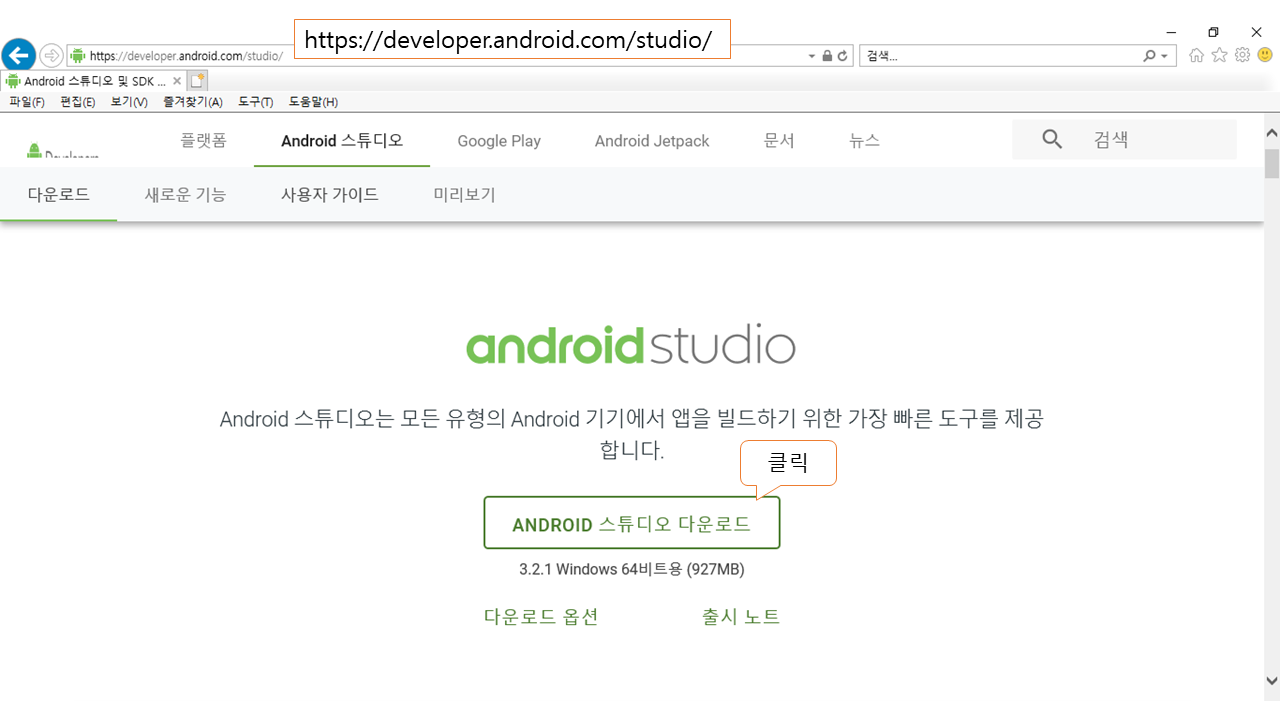Open favorites with the star icon
Image resolution: width=1280 pixels, height=720 pixels.
1219,55
